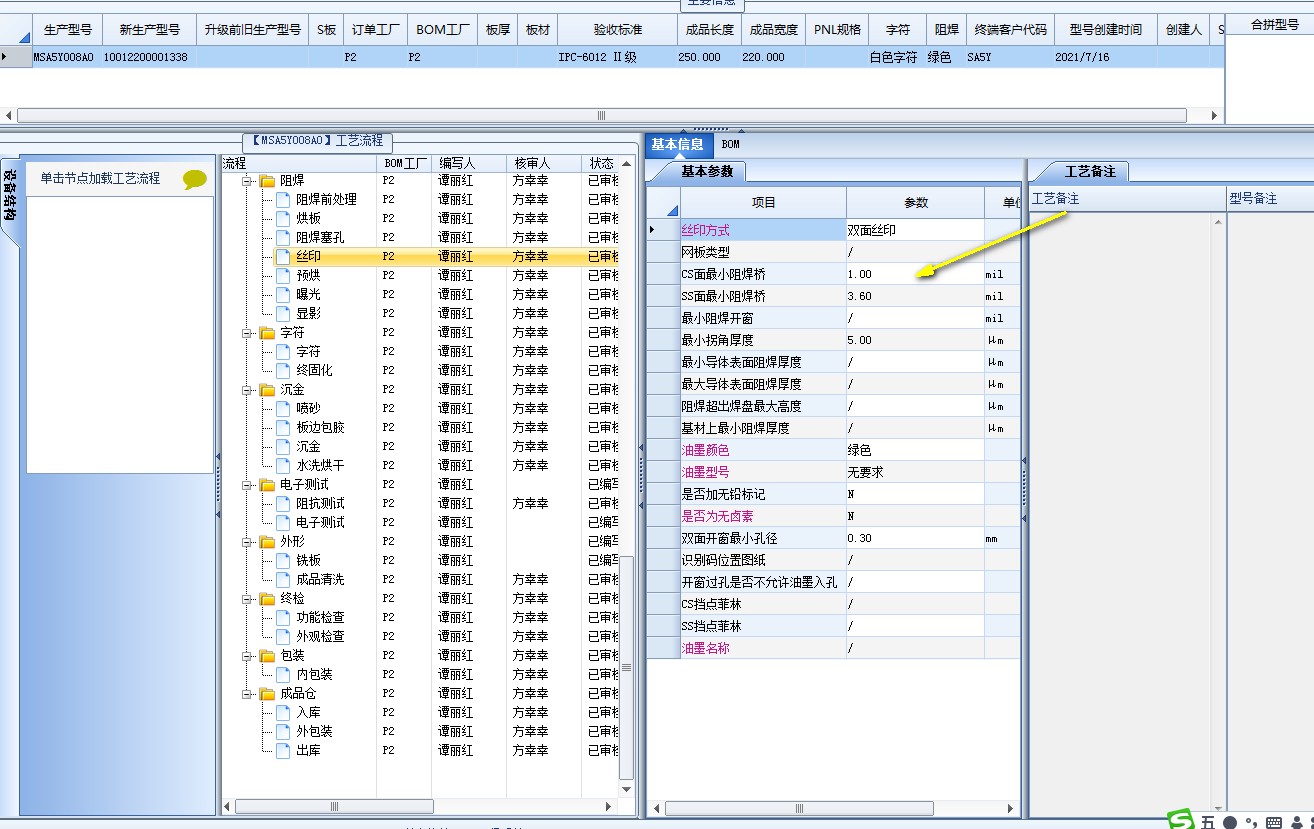The image size is (1314, 829).
Task: Click the 合拼型号 header at top right
Action: tap(1275, 25)
